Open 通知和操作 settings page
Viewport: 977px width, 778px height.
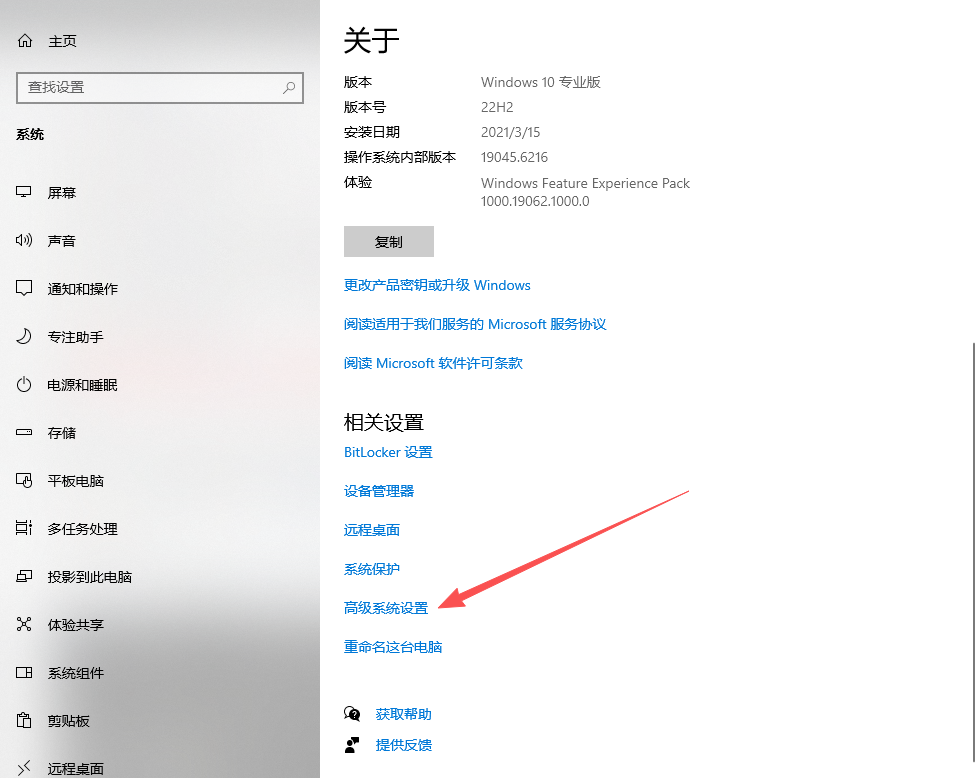(83, 288)
